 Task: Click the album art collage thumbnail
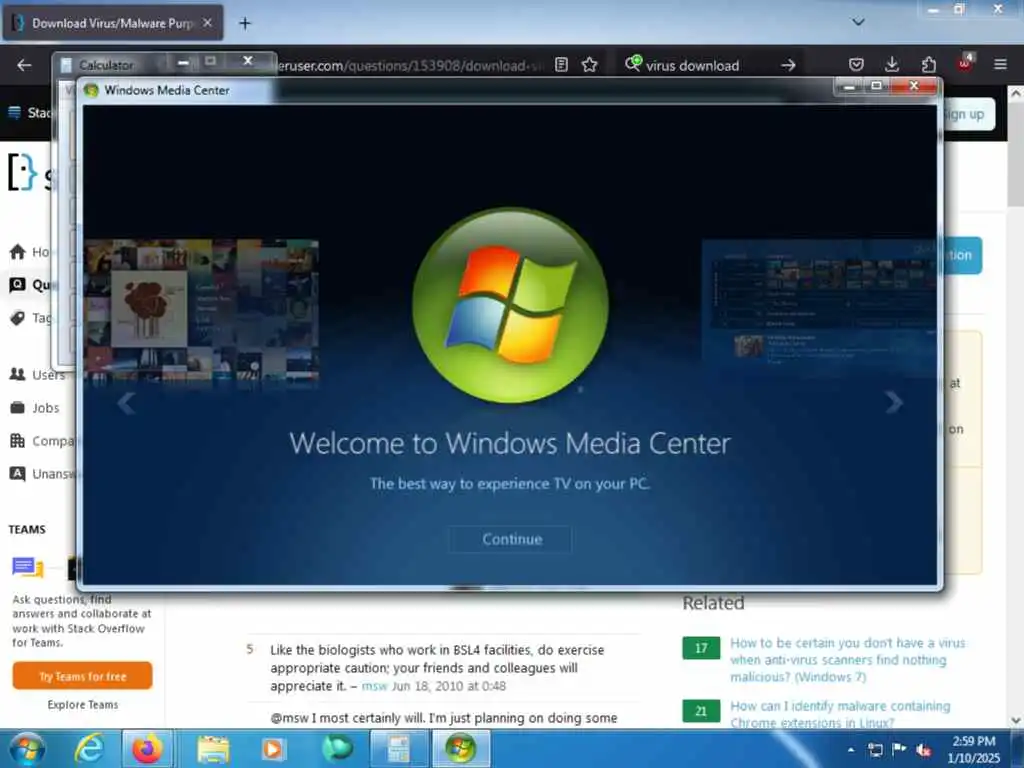(x=201, y=310)
